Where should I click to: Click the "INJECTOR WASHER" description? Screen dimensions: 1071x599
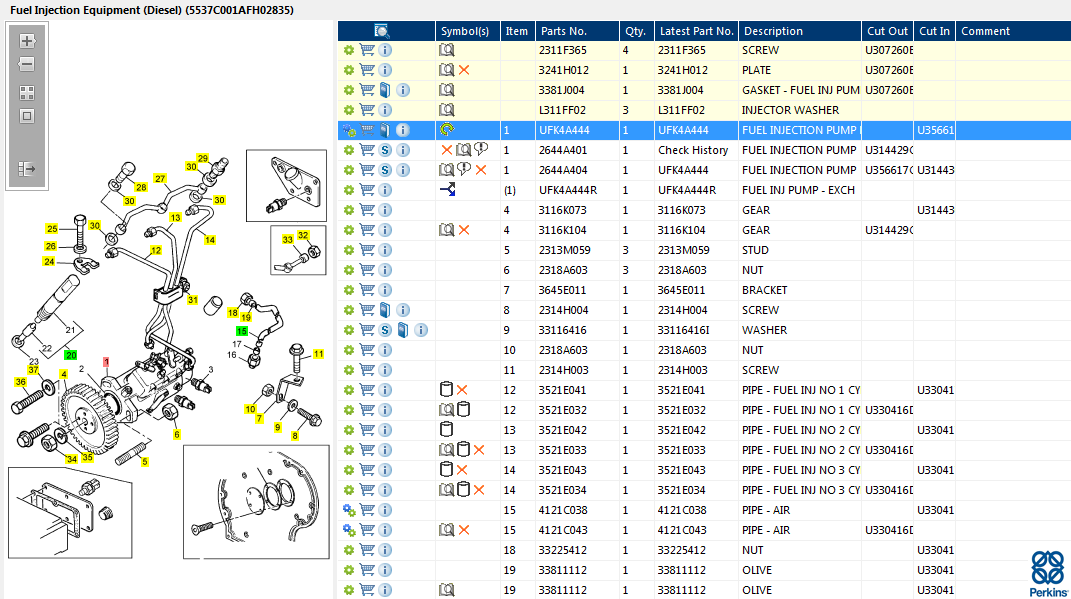pyautogui.click(x=790, y=110)
